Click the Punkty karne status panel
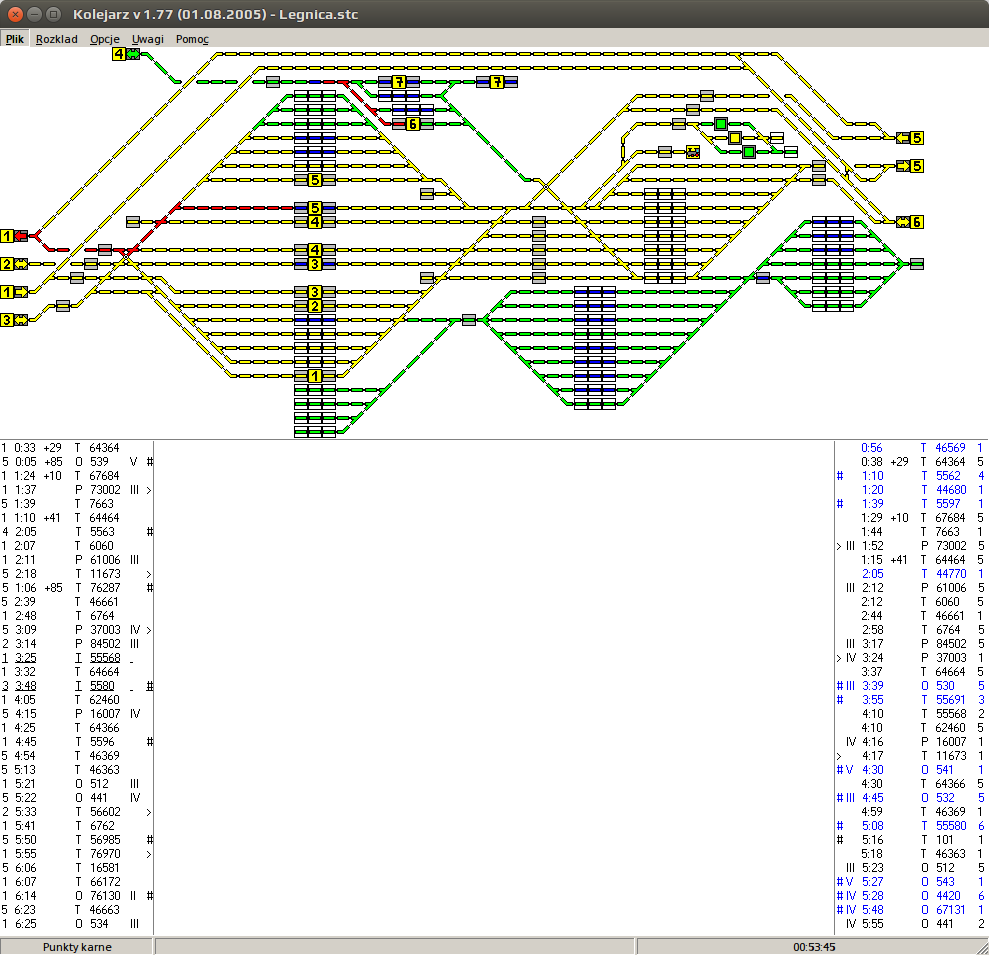The image size is (989, 955). 77,947
